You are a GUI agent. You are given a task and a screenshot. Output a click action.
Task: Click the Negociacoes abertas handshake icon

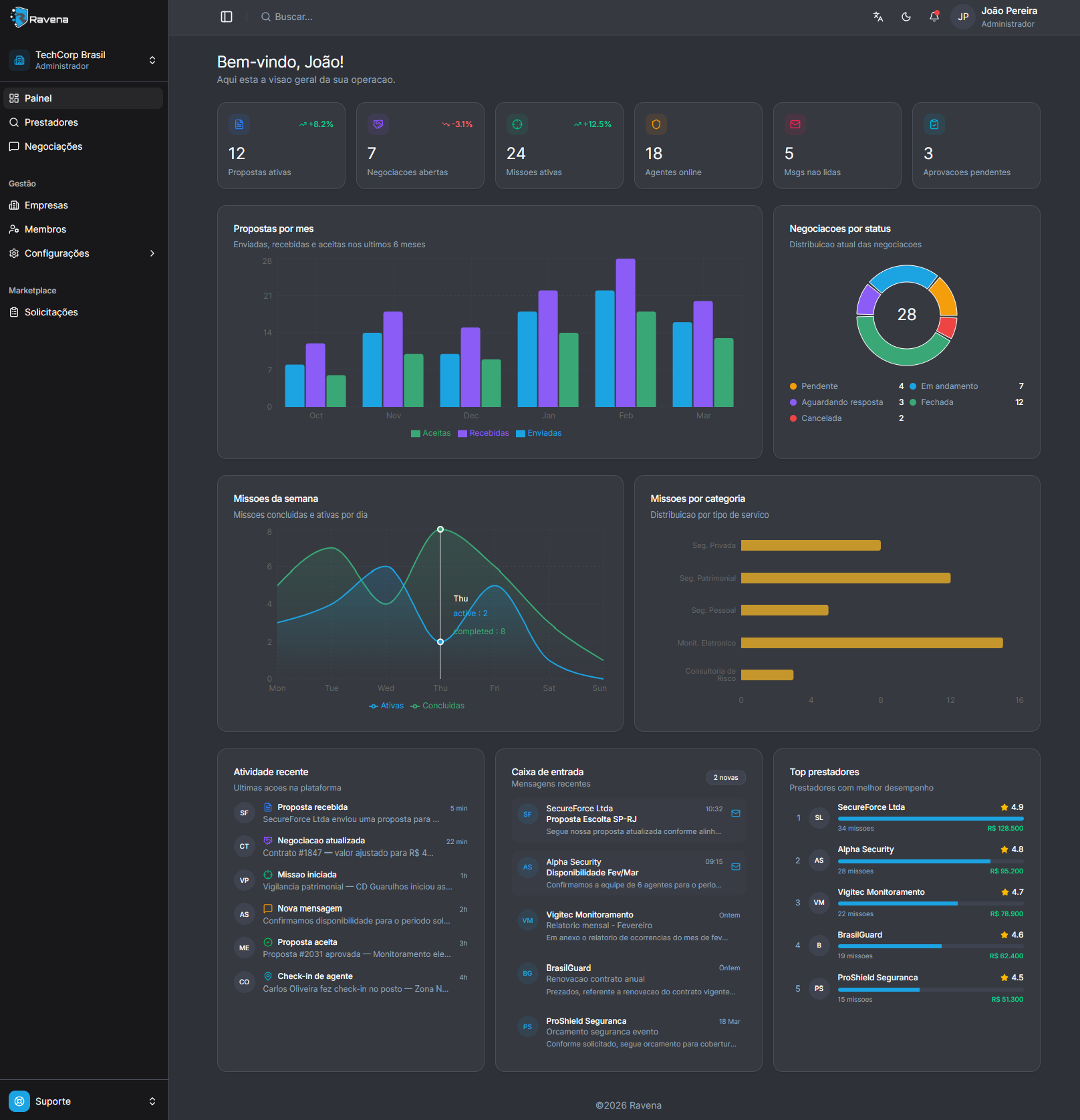tap(378, 124)
